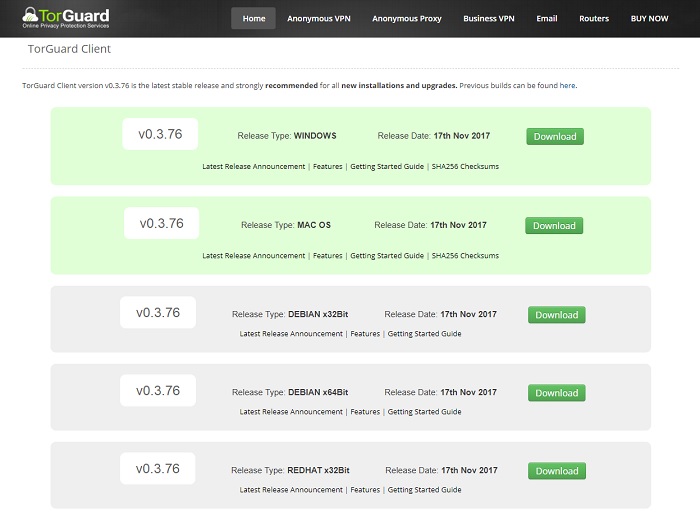This screenshot has width=700, height=517.
Task: Open Features link in REDHAT x32Bit row
Action: [365, 490]
